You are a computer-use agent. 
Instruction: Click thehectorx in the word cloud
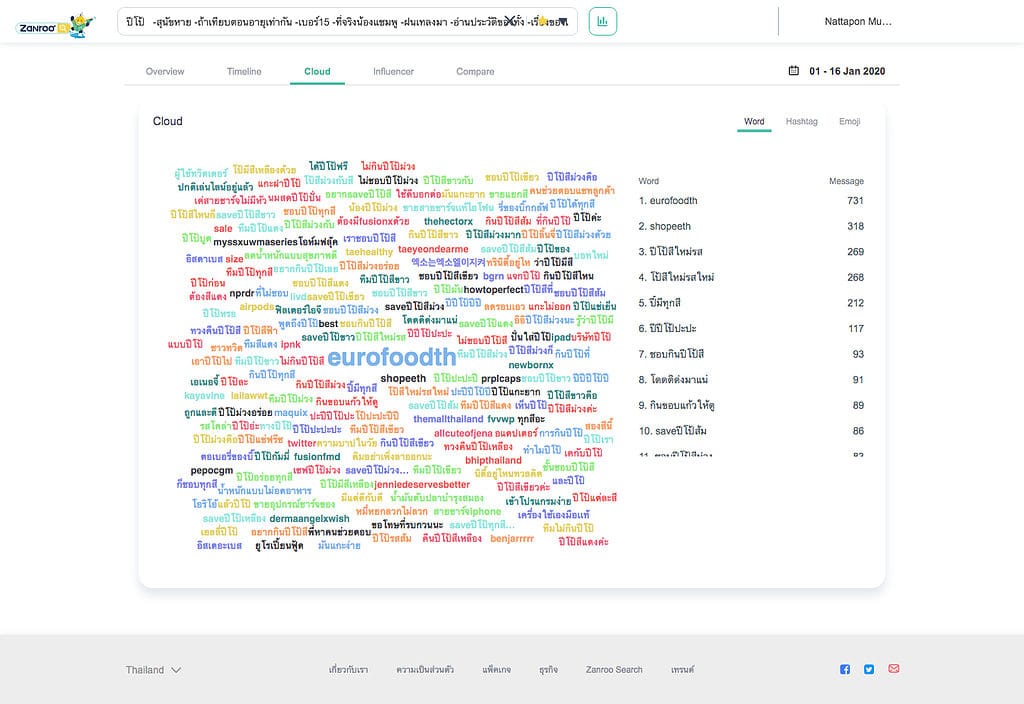[448, 221]
